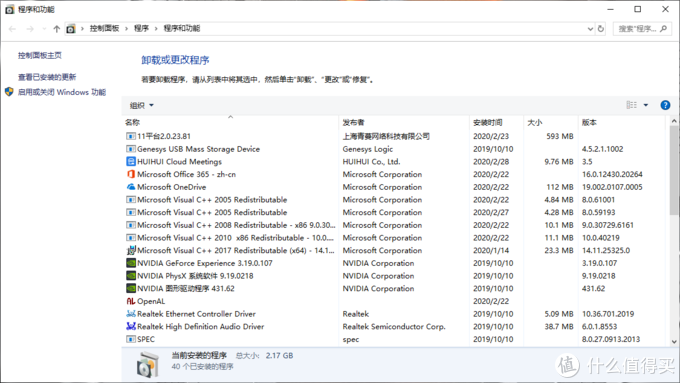This screenshot has height=383, width=680.
Task: Click the 593 MB size cell
Action: click(560, 136)
